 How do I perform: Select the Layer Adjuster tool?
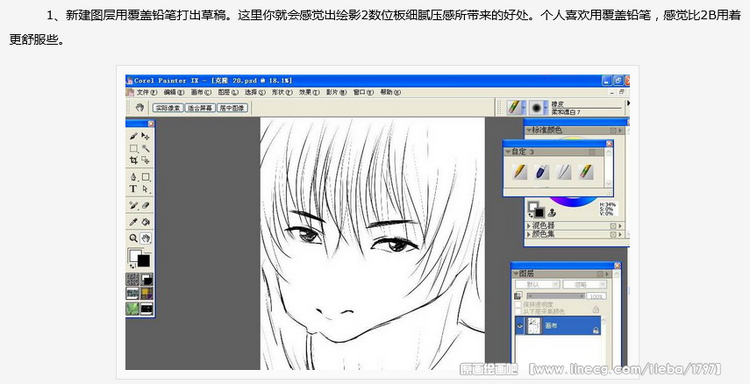pyautogui.click(x=146, y=136)
